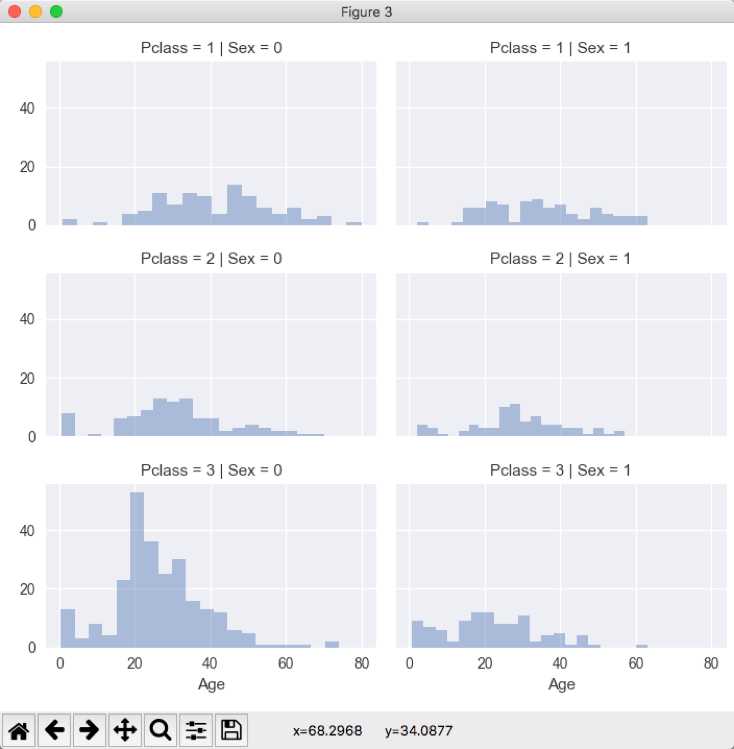Screen dimensions: 734x749
Task: Click the Figure 3 title bar text
Action: coord(367,12)
